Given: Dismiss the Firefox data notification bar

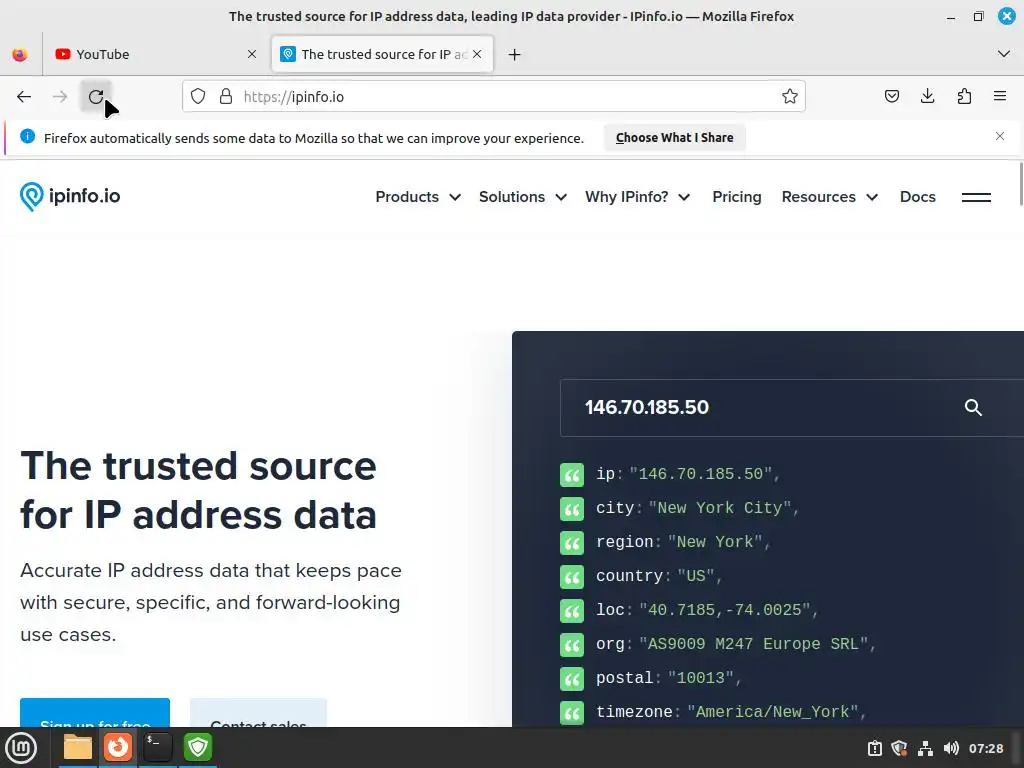Looking at the screenshot, I should tap(1000, 136).
